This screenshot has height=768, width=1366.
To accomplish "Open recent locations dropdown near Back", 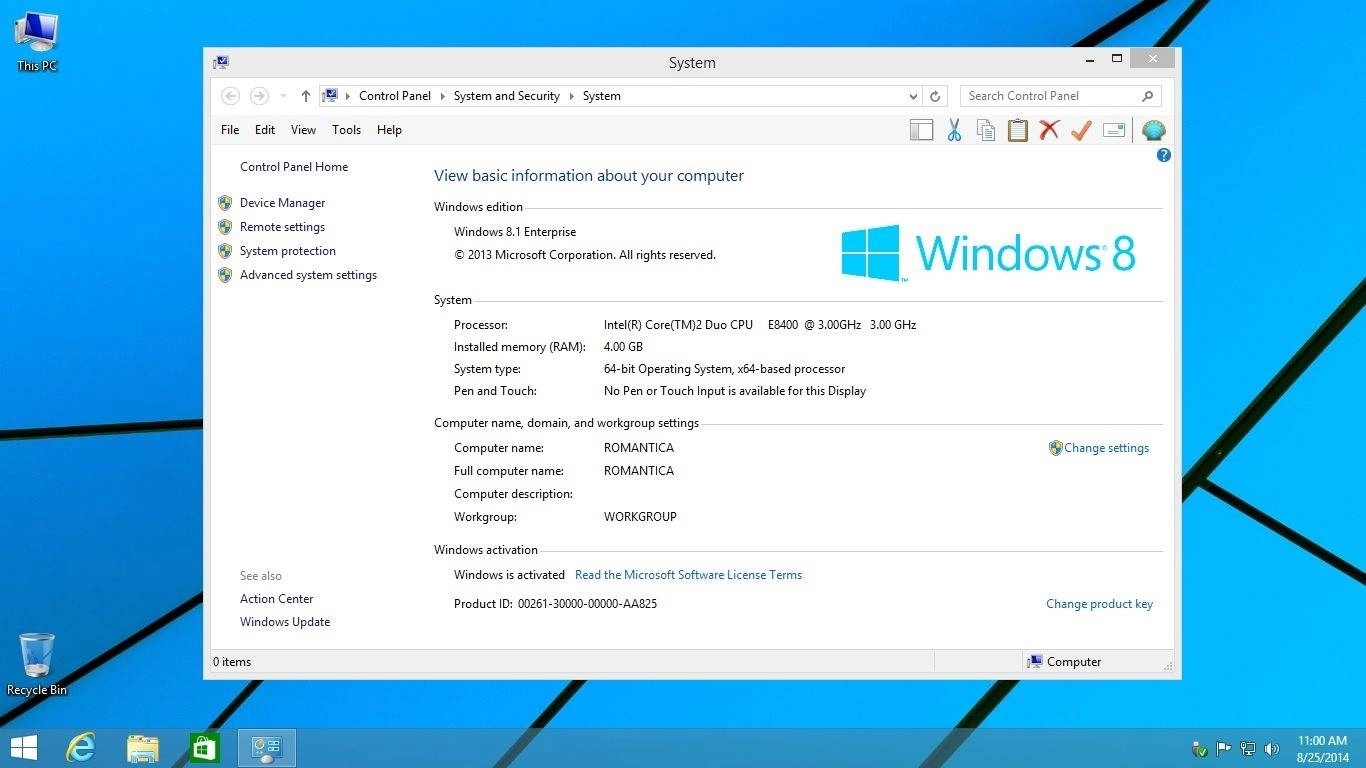I will 284,96.
